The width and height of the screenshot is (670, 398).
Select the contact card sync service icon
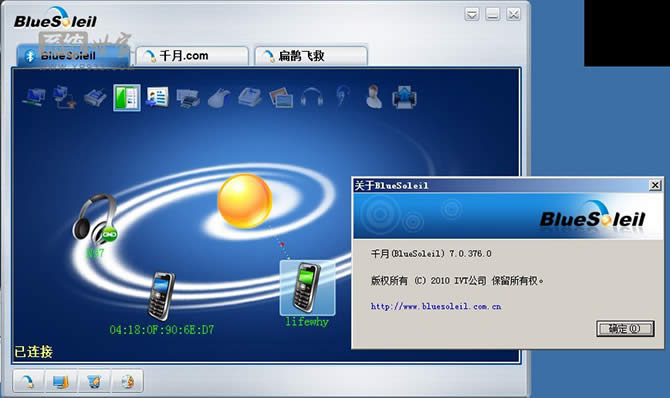157,97
